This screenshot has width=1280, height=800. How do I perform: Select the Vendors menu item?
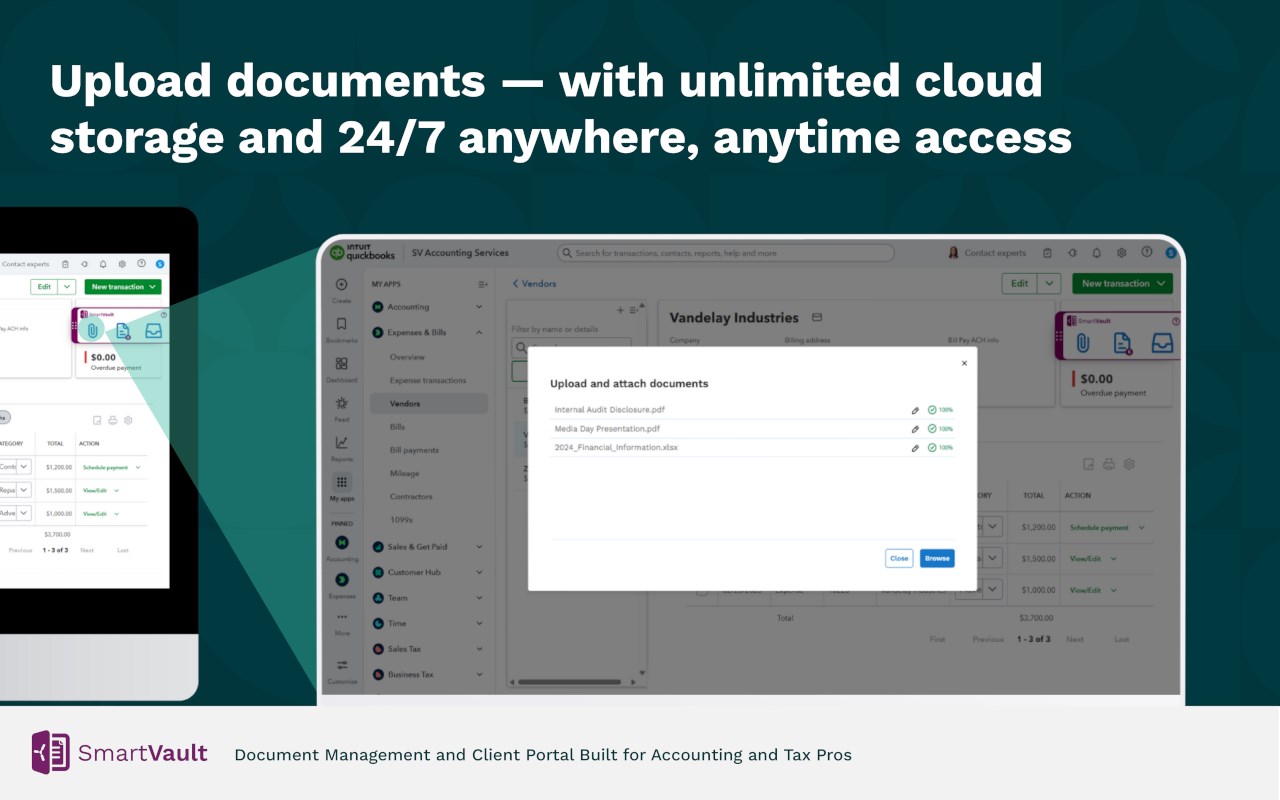click(x=429, y=404)
